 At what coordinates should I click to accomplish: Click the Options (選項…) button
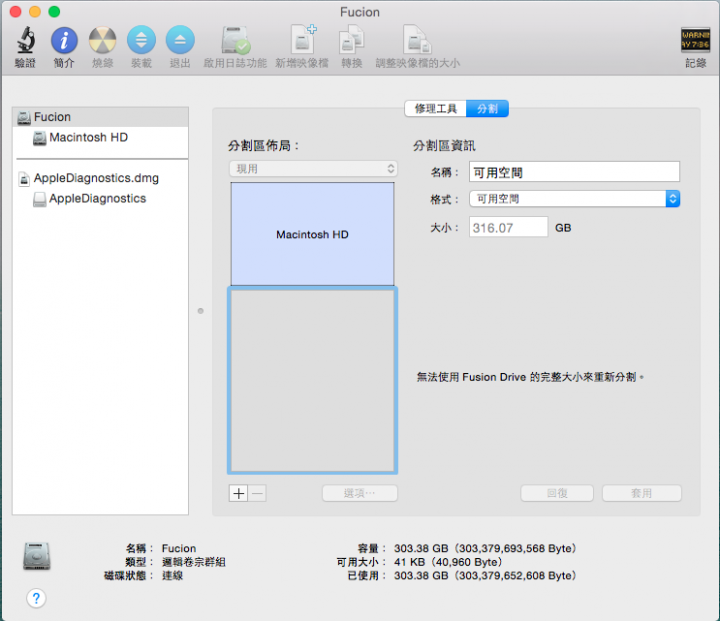tap(360, 493)
